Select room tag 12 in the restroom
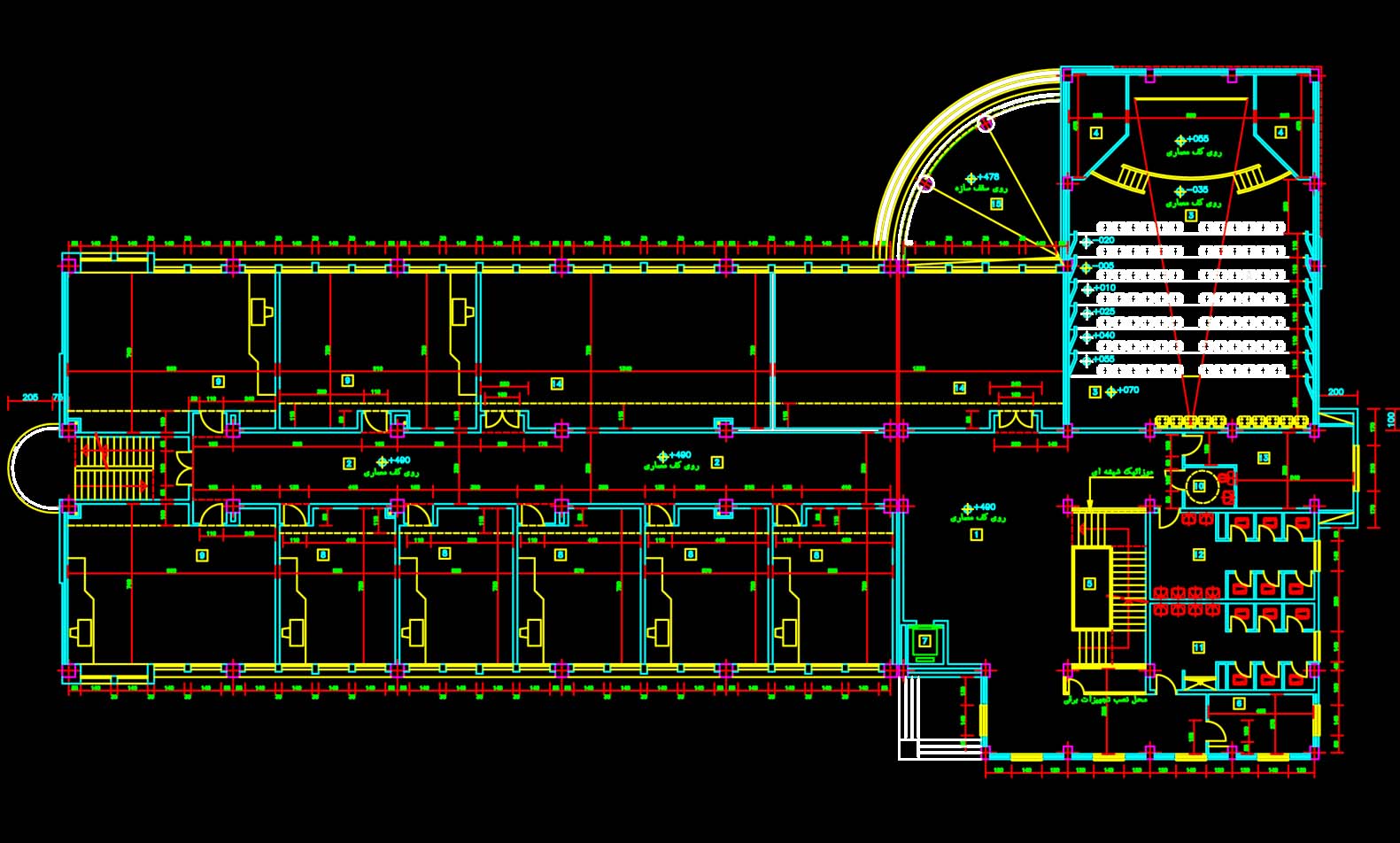Screen dimensions: 1400x843 1199,554
